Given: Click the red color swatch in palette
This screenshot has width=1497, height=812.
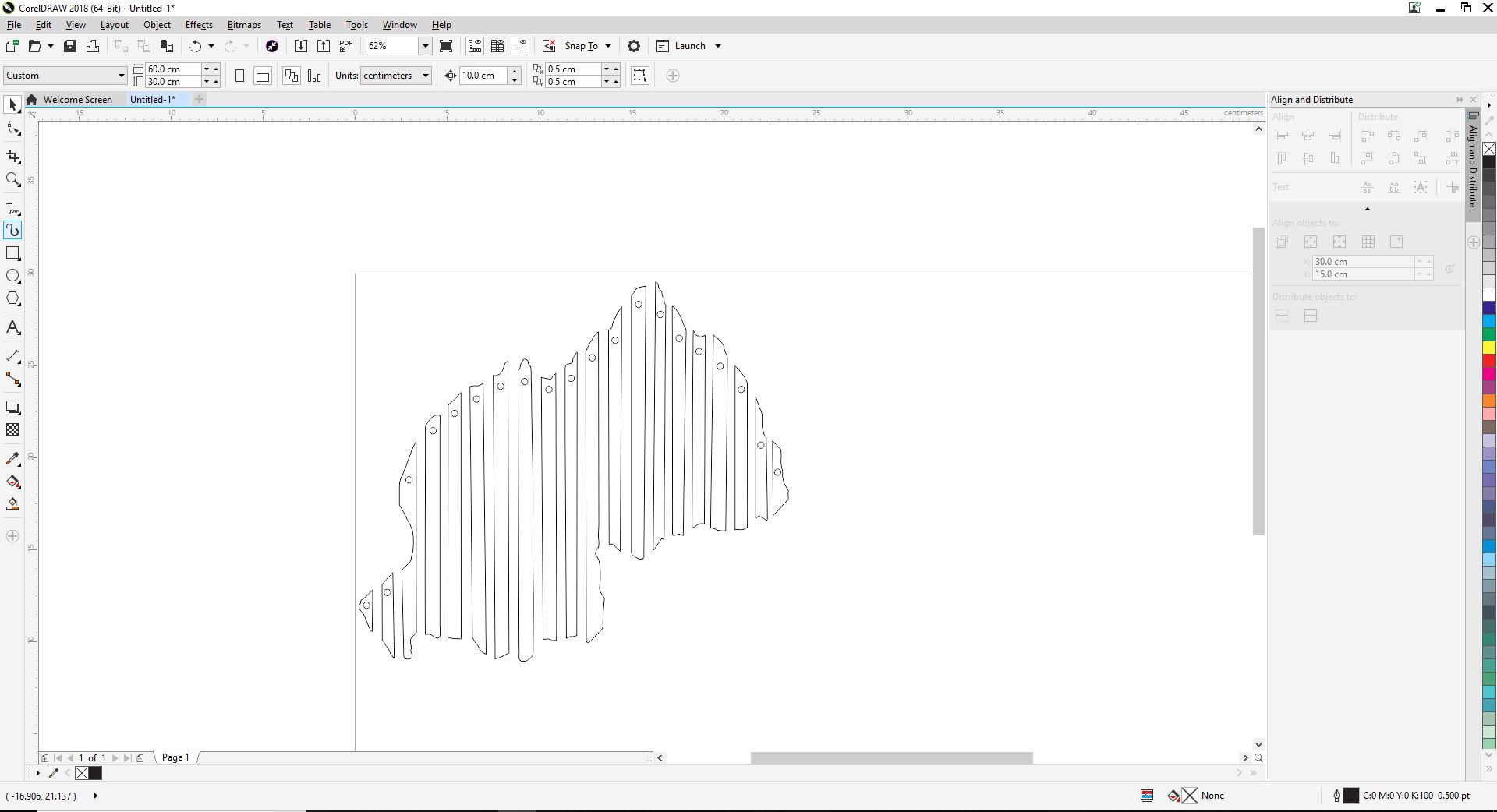Looking at the screenshot, I should (x=1489, y=361).
